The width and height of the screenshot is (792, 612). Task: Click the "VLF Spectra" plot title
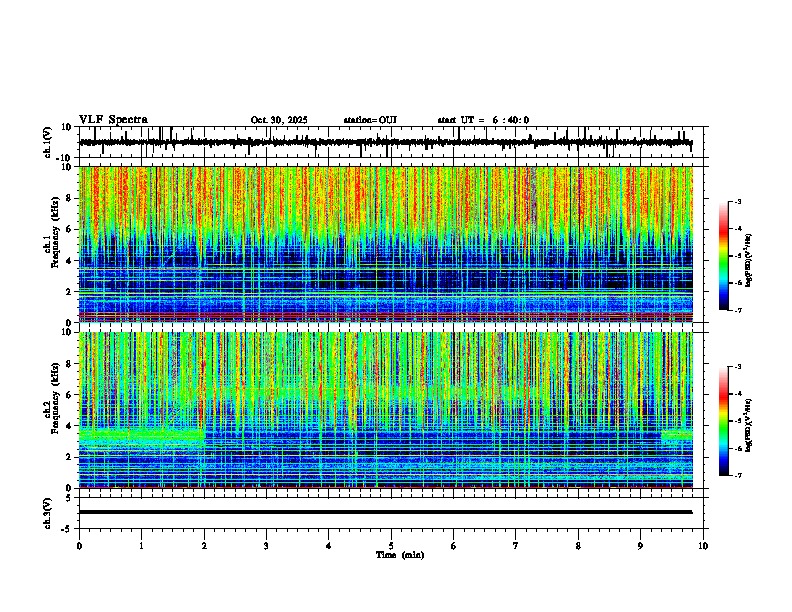(113, 120)
